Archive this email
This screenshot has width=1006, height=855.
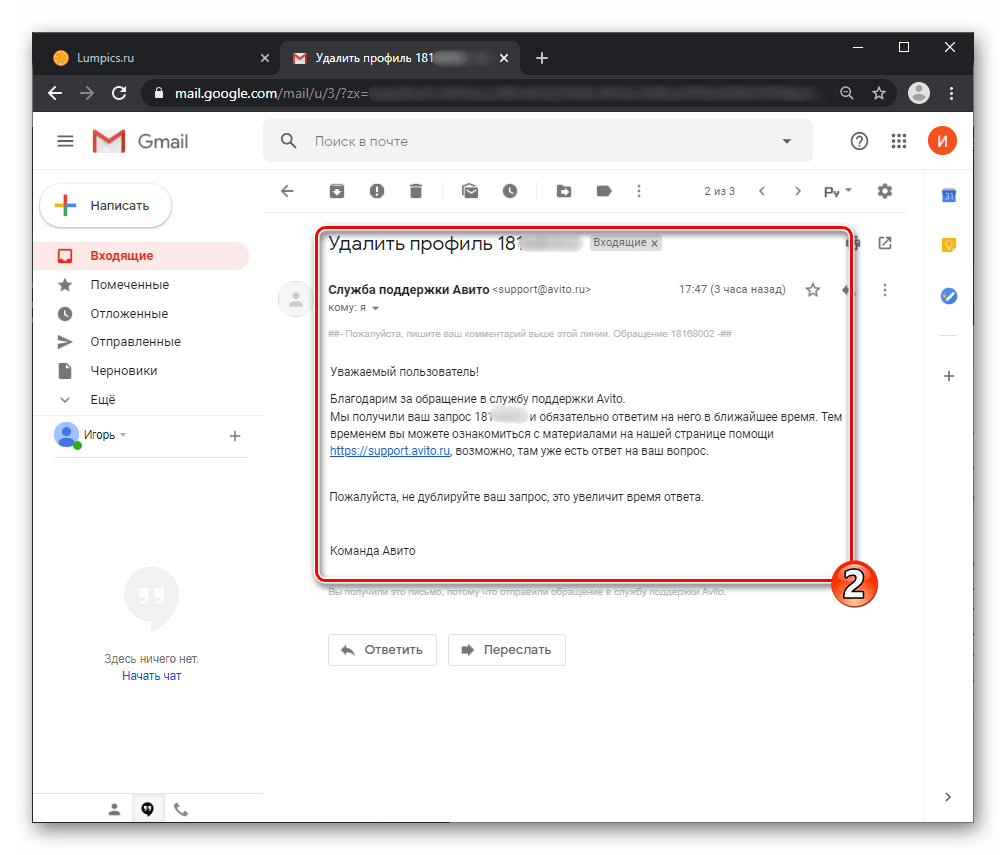337,191
